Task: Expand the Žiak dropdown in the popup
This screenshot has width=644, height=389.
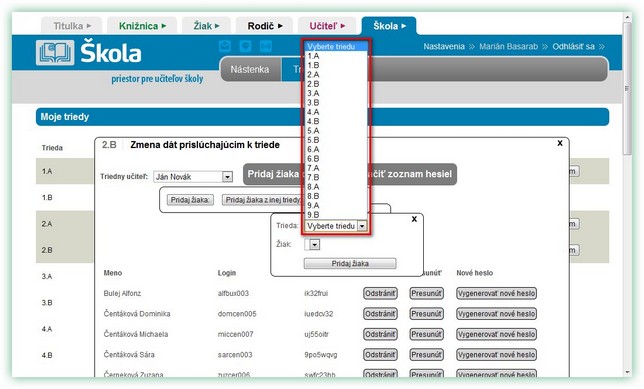Action: (x=314, y=244)
